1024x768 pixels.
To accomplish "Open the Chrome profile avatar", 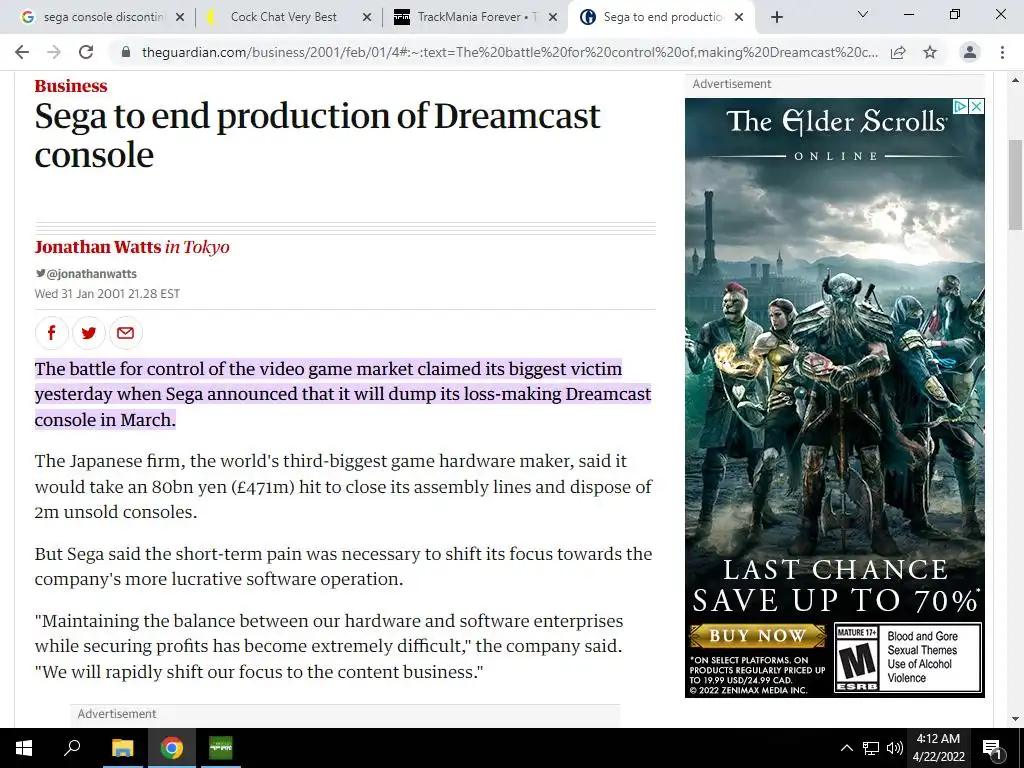I will [970, 52].
